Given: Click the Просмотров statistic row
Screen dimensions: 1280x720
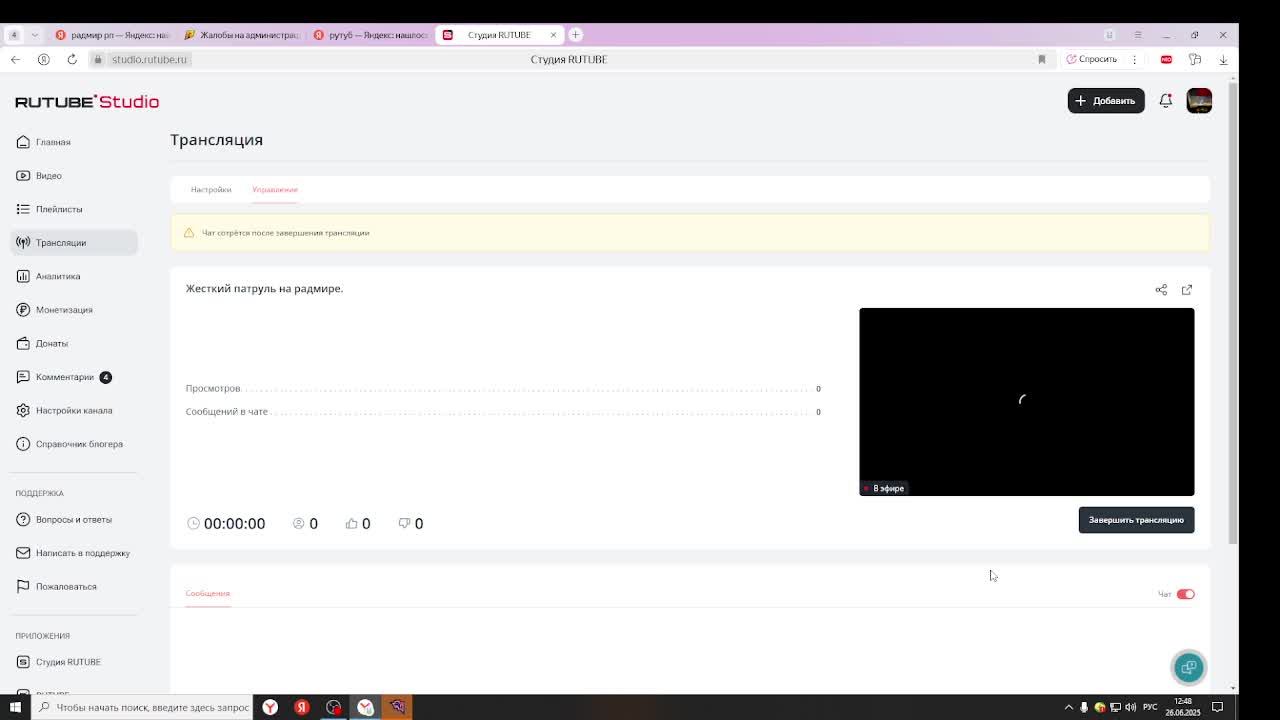Looking at the screenshot, I should (503, 388).
